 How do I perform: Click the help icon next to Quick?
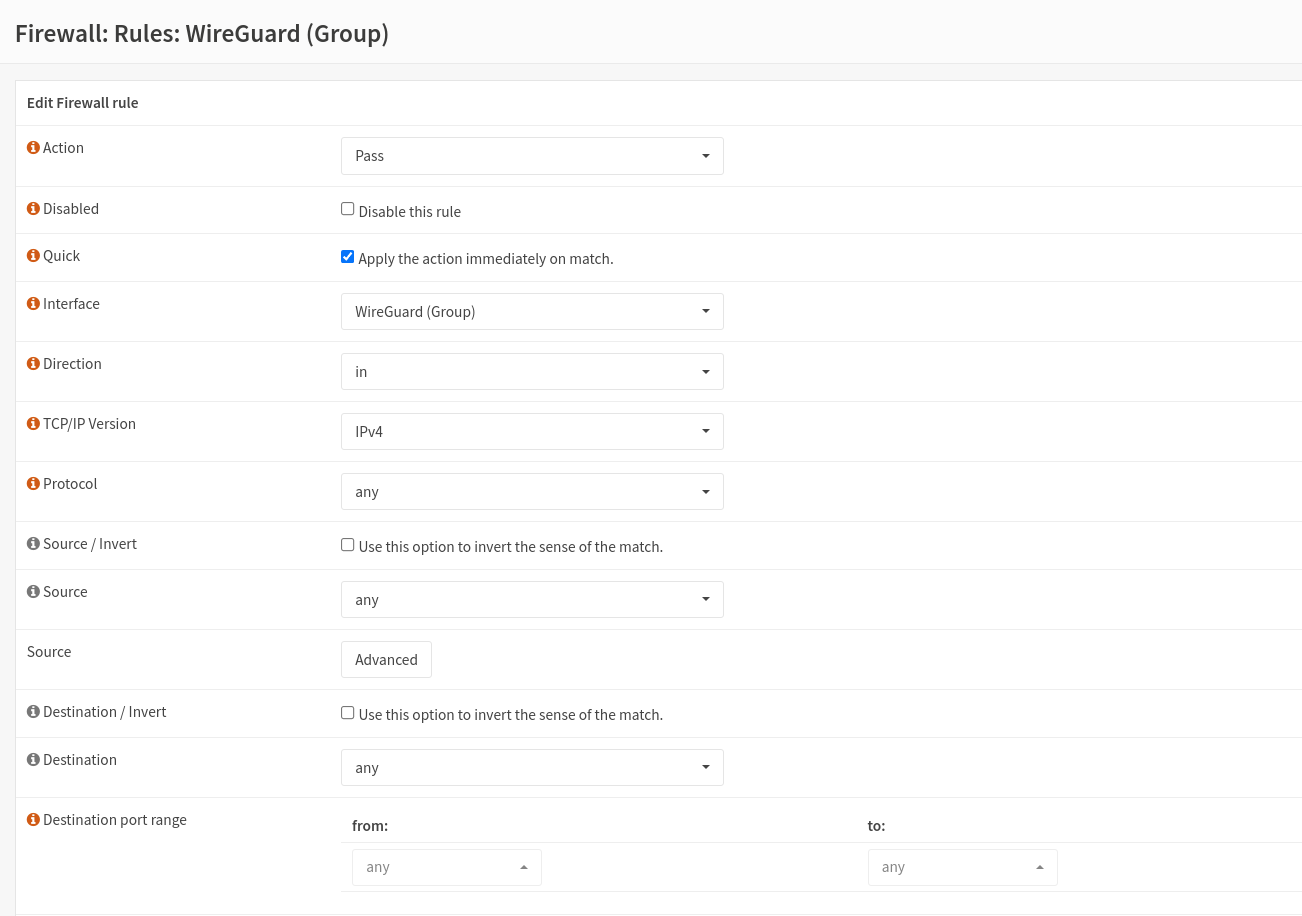coord(33,256)
